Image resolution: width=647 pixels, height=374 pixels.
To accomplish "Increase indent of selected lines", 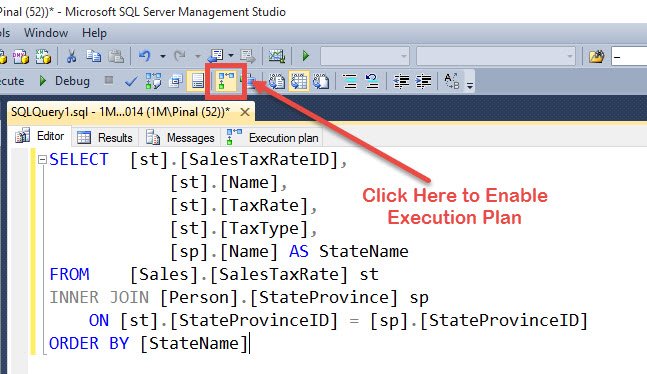I will (x=423, y=81).
